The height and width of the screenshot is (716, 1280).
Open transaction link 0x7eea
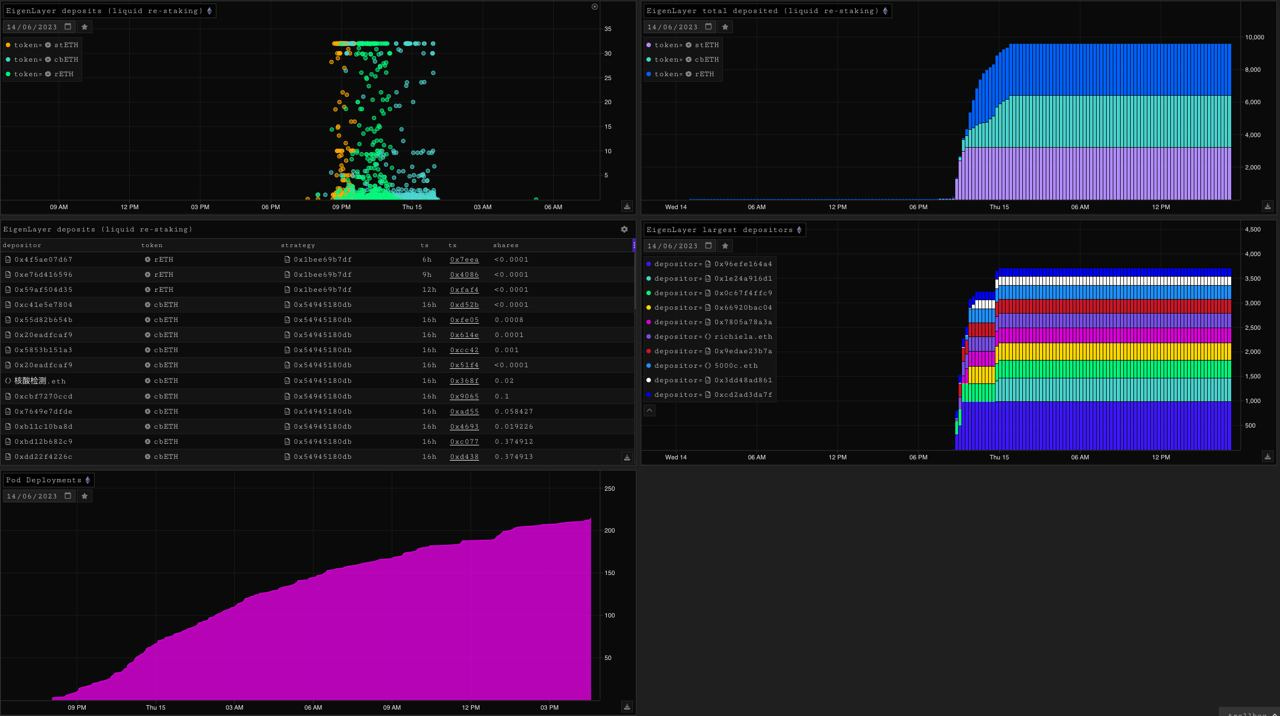(464, 260)
